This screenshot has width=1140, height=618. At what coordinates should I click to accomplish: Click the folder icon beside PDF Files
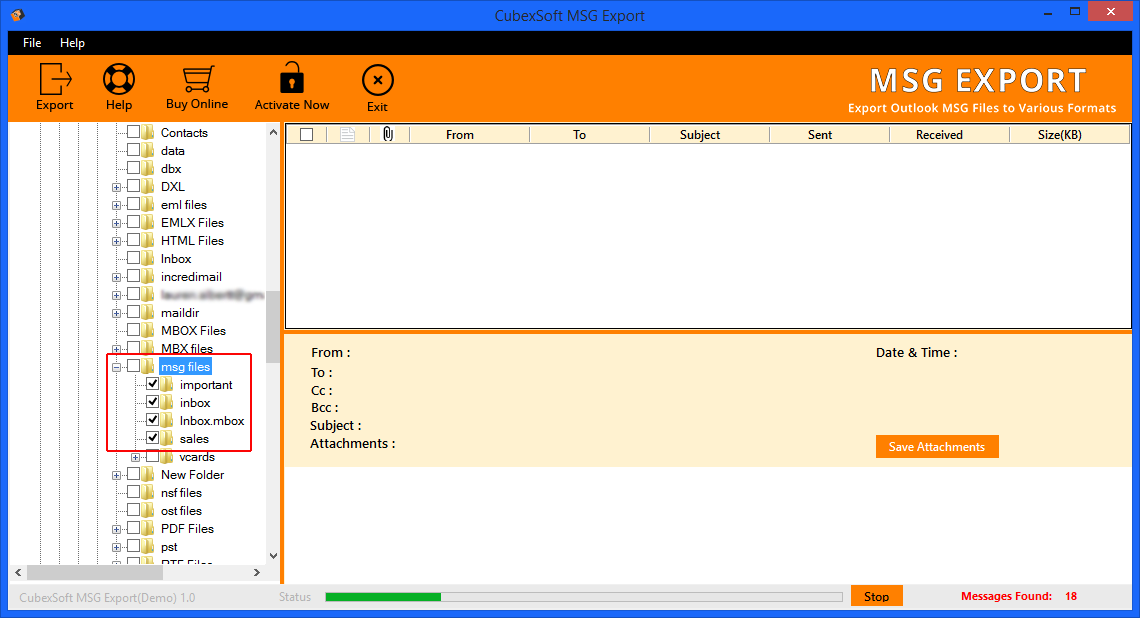(x=148, y=529)
